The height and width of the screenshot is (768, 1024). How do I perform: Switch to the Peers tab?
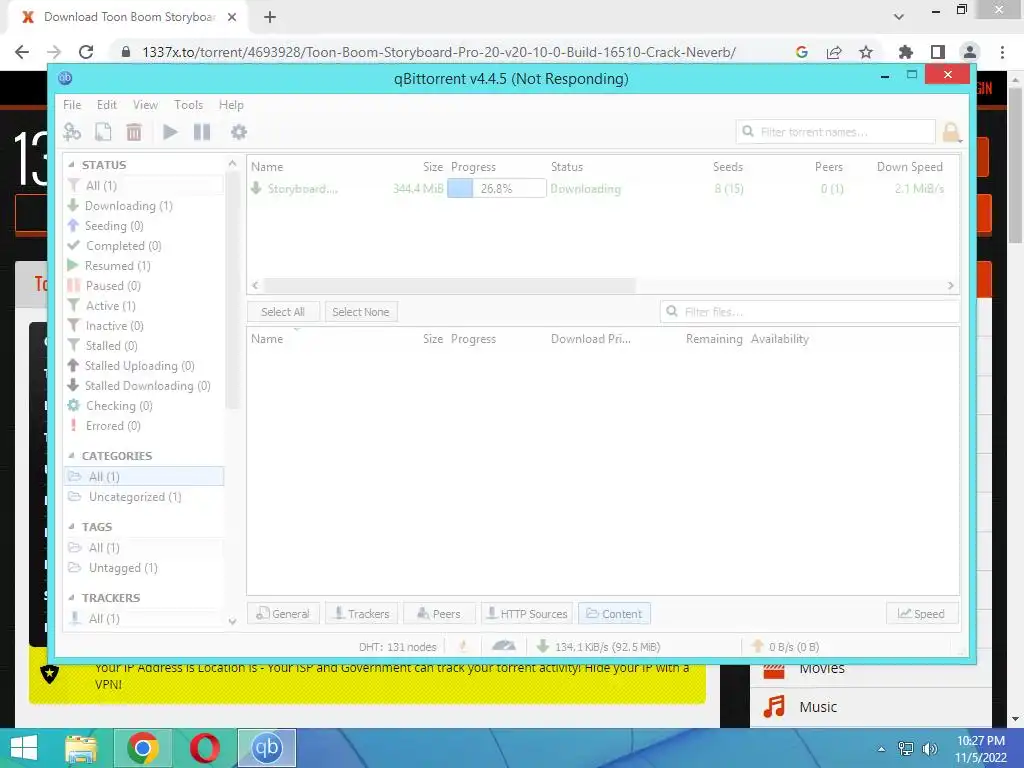tap(439, 614)
